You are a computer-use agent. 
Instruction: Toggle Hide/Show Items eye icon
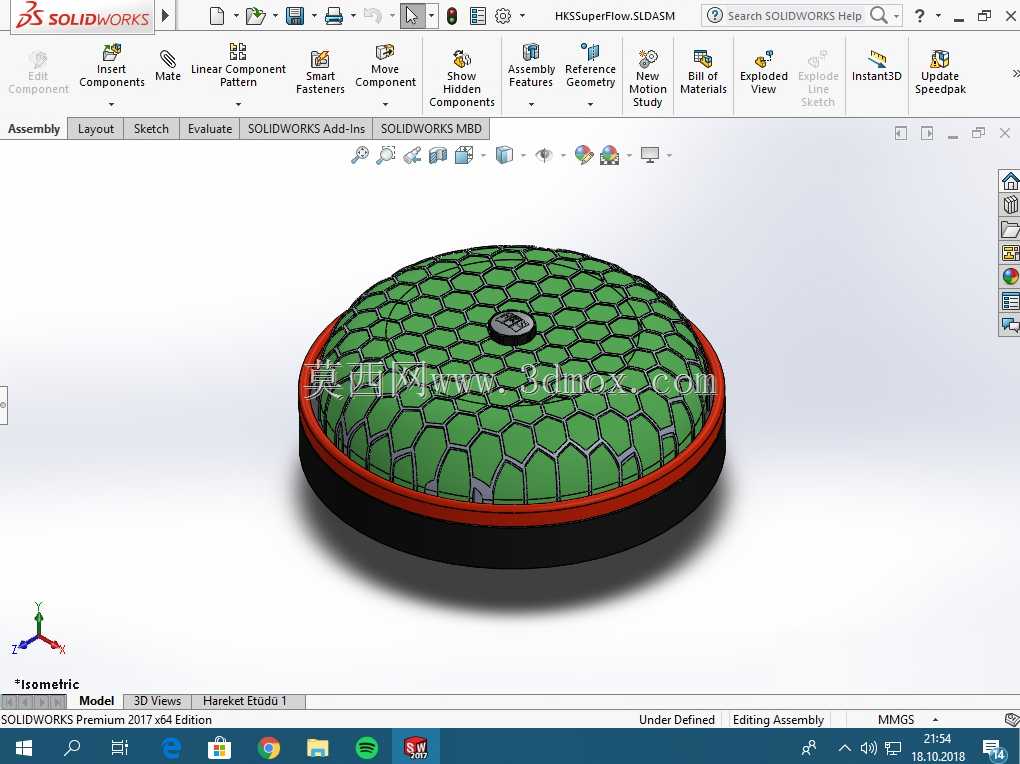tap(544, 155)
